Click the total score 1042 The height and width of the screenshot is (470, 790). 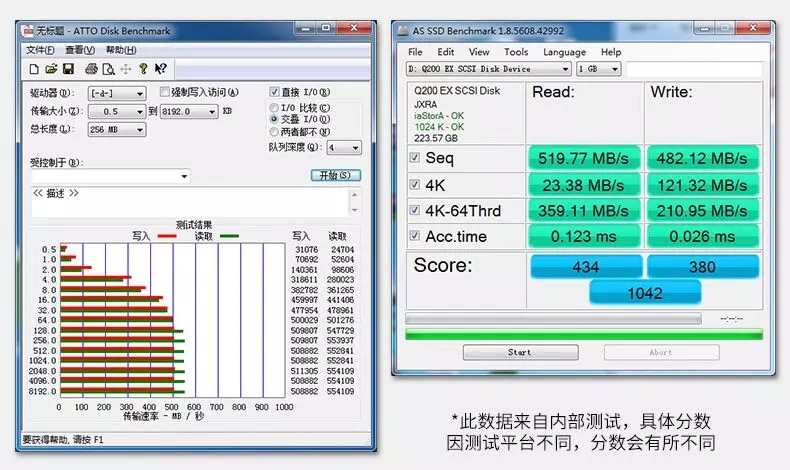[645, 293]
